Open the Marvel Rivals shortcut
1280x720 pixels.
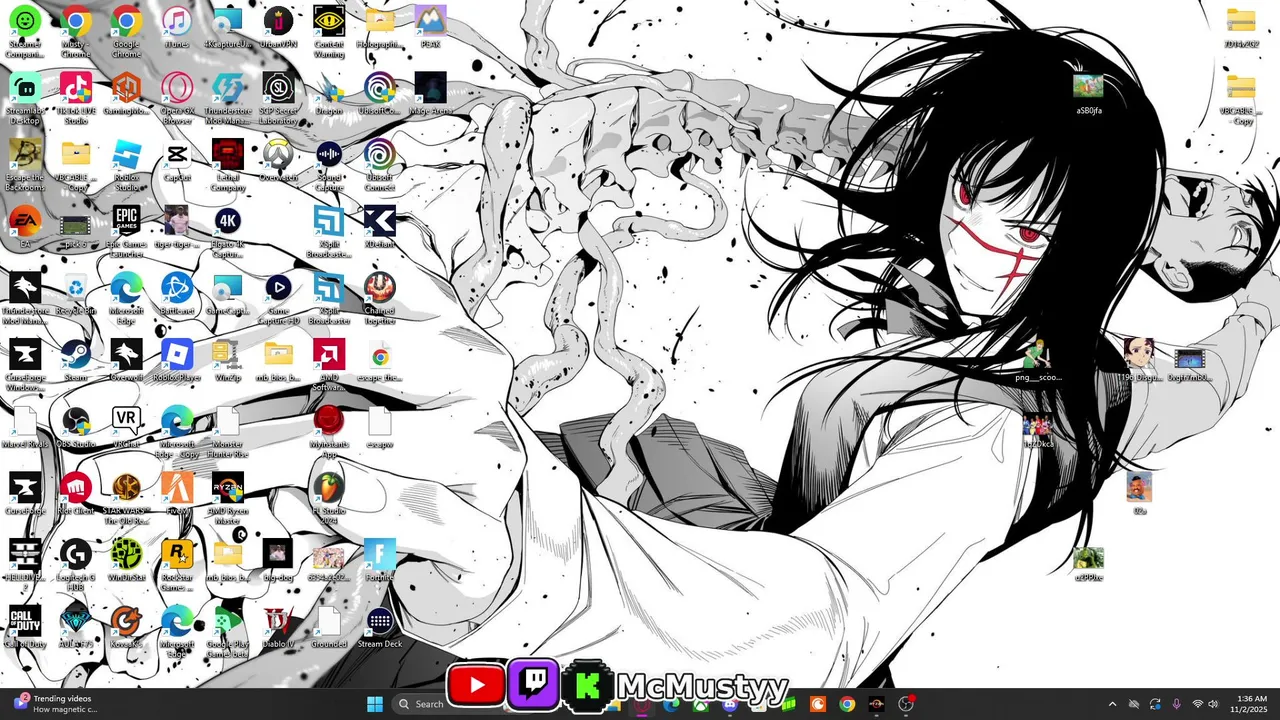(25, 426)
